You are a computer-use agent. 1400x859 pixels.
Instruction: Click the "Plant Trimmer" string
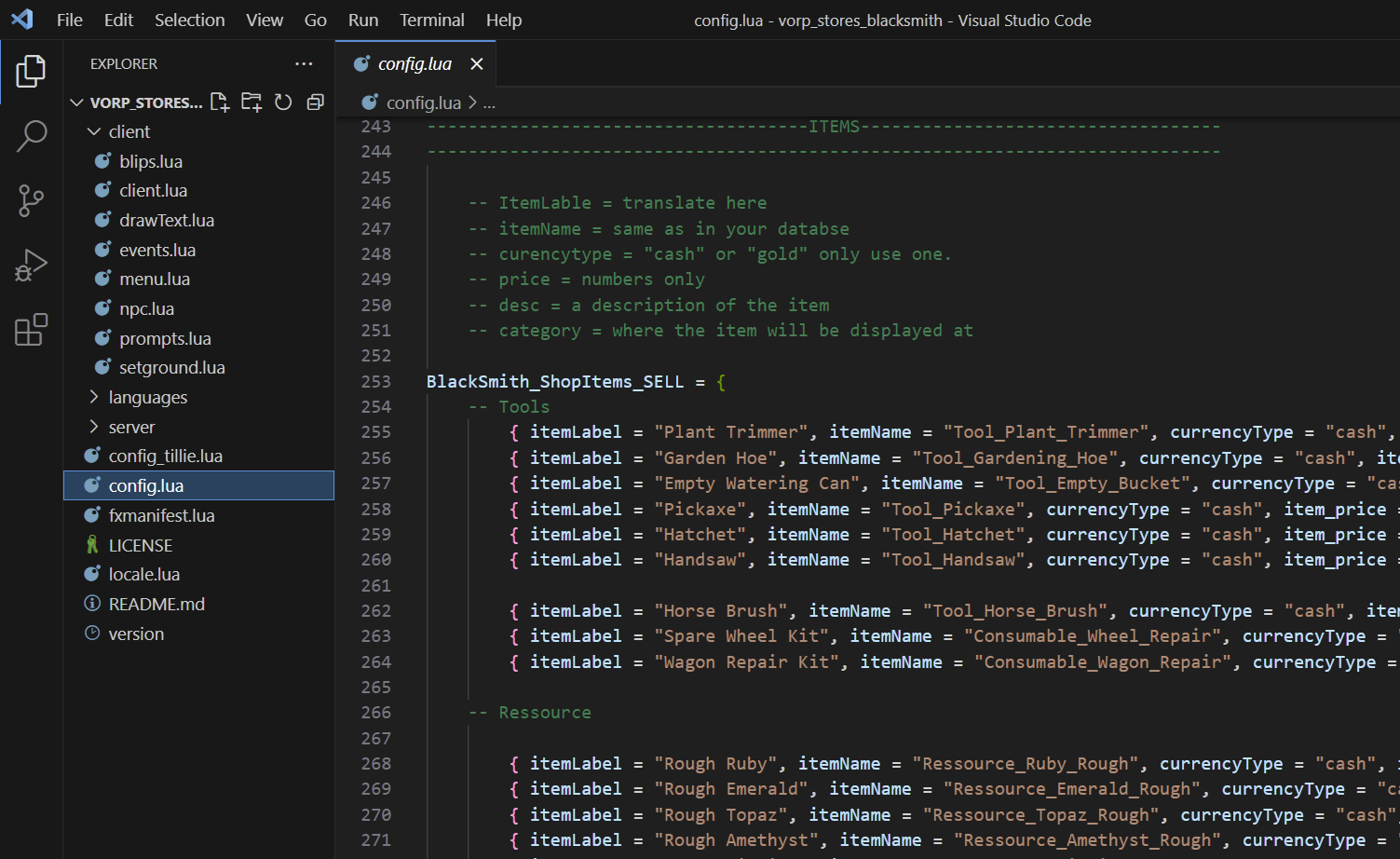(731, 431)
